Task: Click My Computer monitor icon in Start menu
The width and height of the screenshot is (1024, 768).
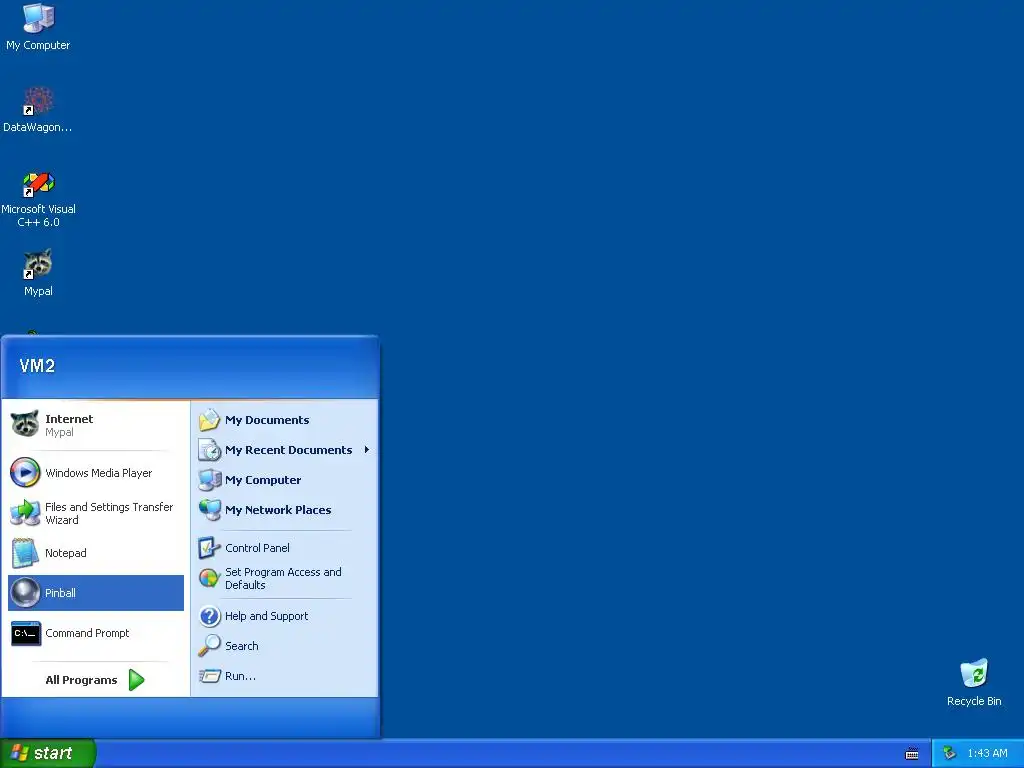Action: tap(210, 480)
